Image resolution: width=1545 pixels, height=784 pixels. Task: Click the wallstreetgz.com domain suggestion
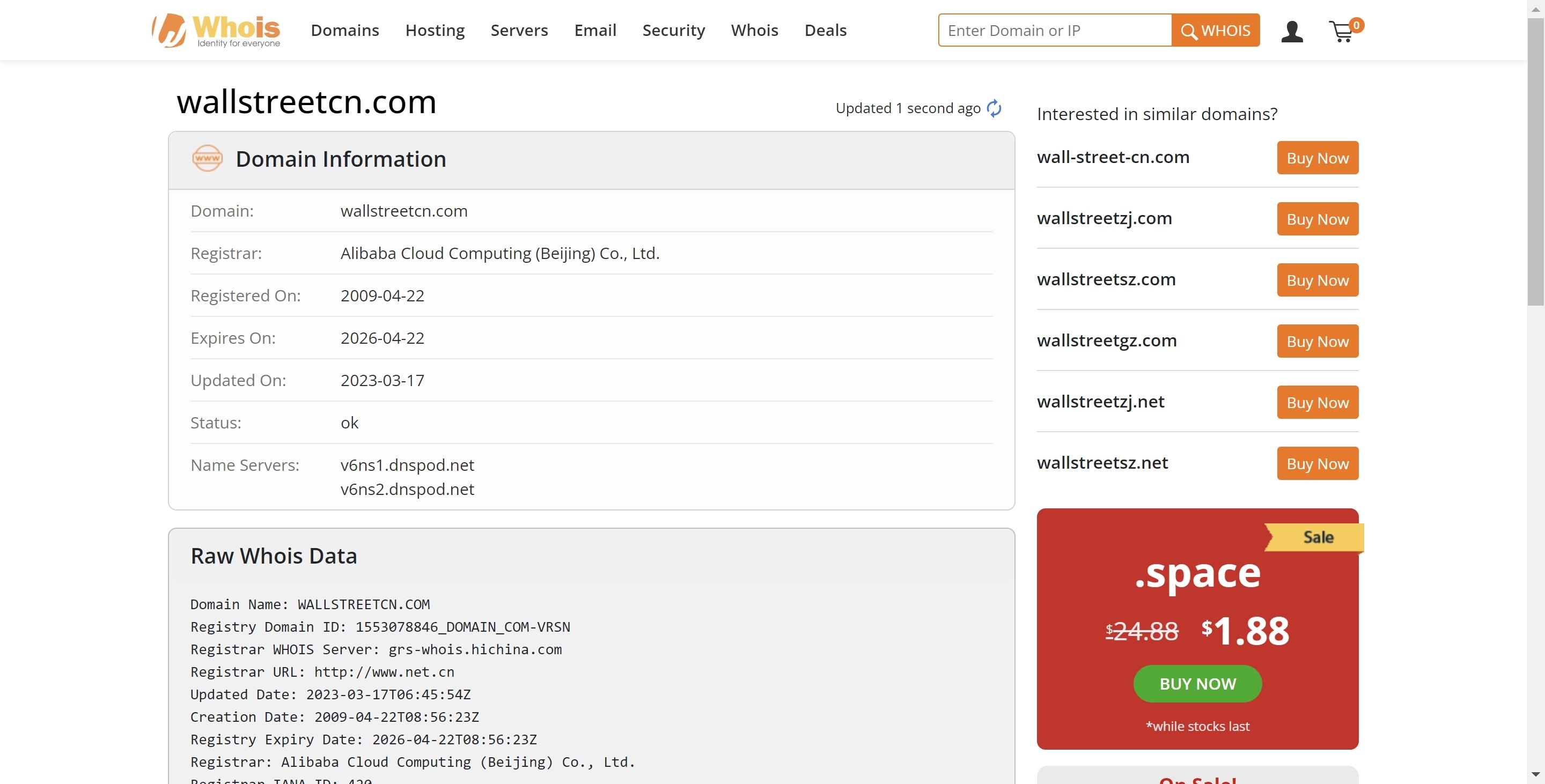(x=1107, y=341)
